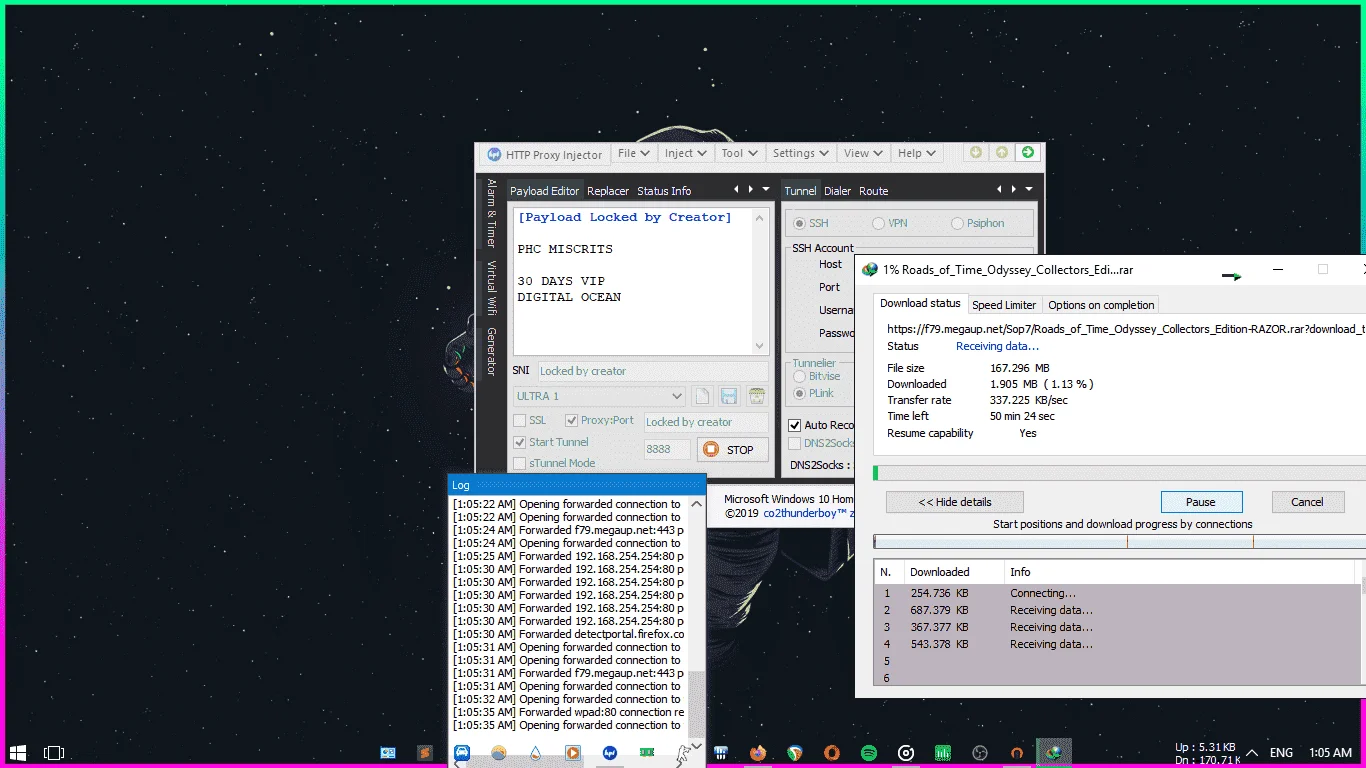
Task: Click the Internet Download Manager taskbar icon
Action: 1053,753
